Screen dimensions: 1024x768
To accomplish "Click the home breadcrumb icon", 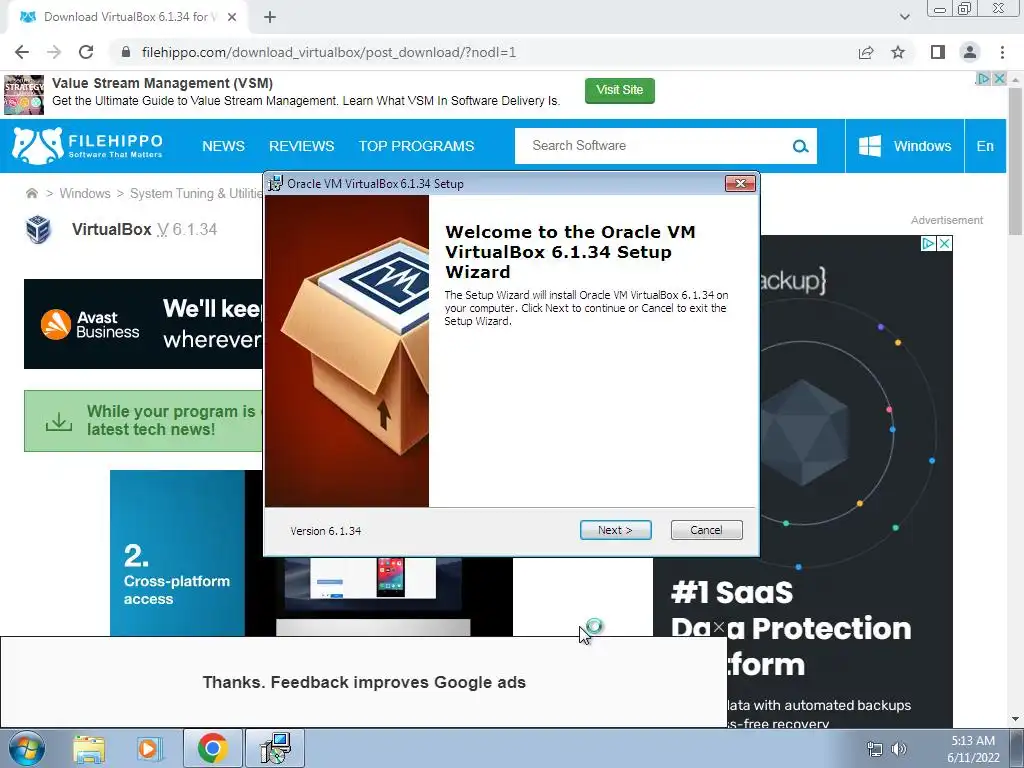I will click(31, 193).
